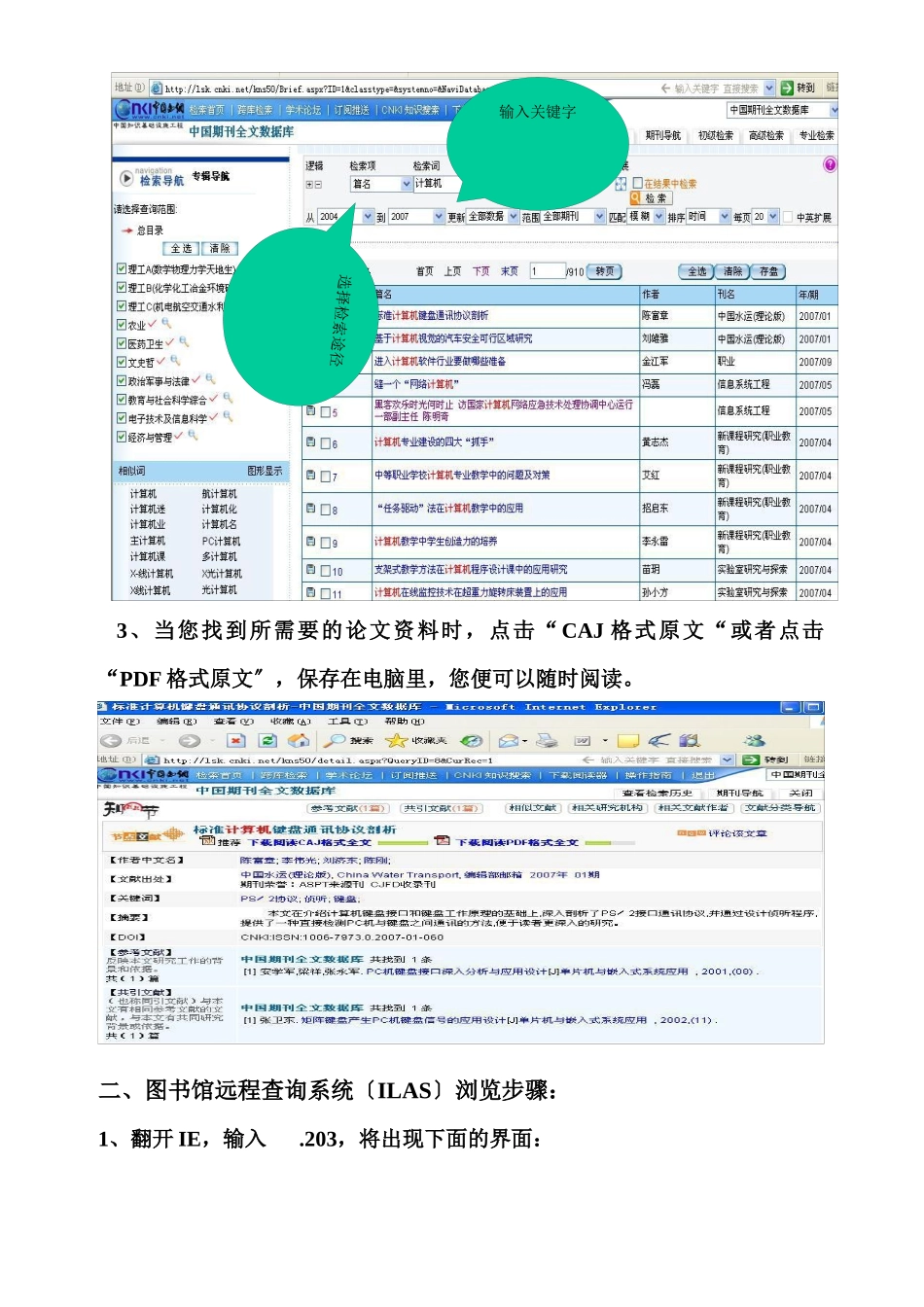
Task: Click the IE Mail envelope icon
Action: [509, 741]
